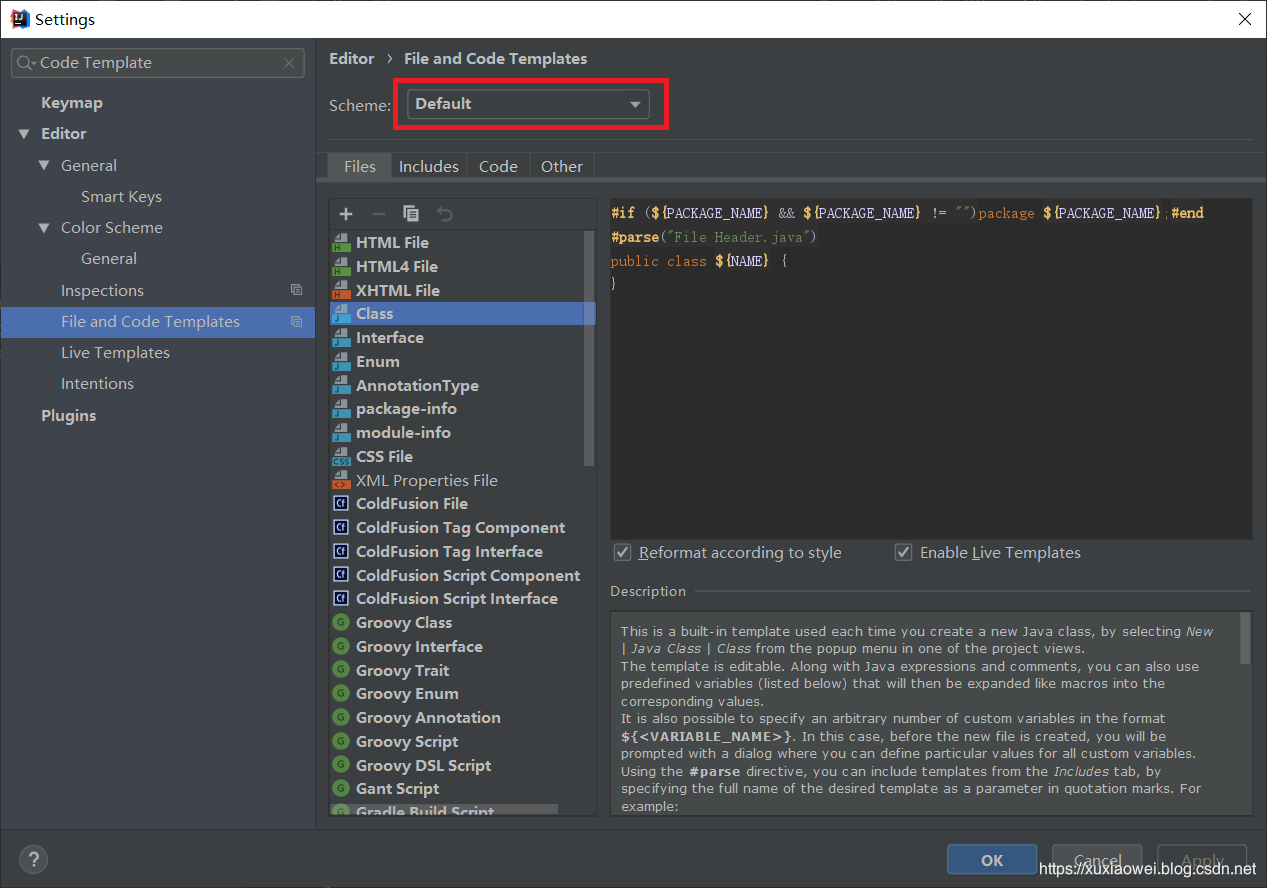Open help via question mark icon
Screen dimensions: 1267x888
(x=33, y=859)
